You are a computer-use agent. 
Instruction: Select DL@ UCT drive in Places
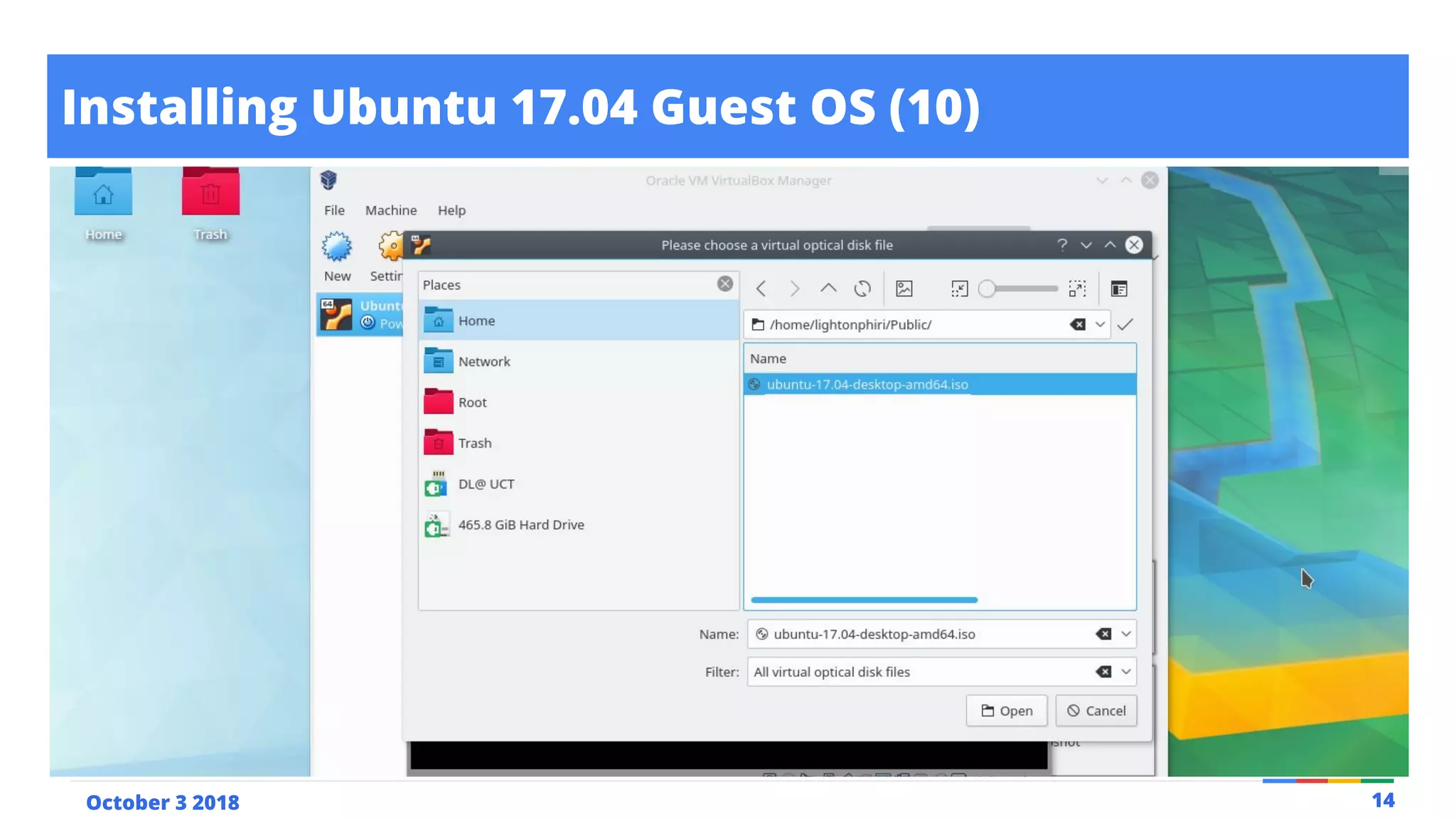[579, 484]
